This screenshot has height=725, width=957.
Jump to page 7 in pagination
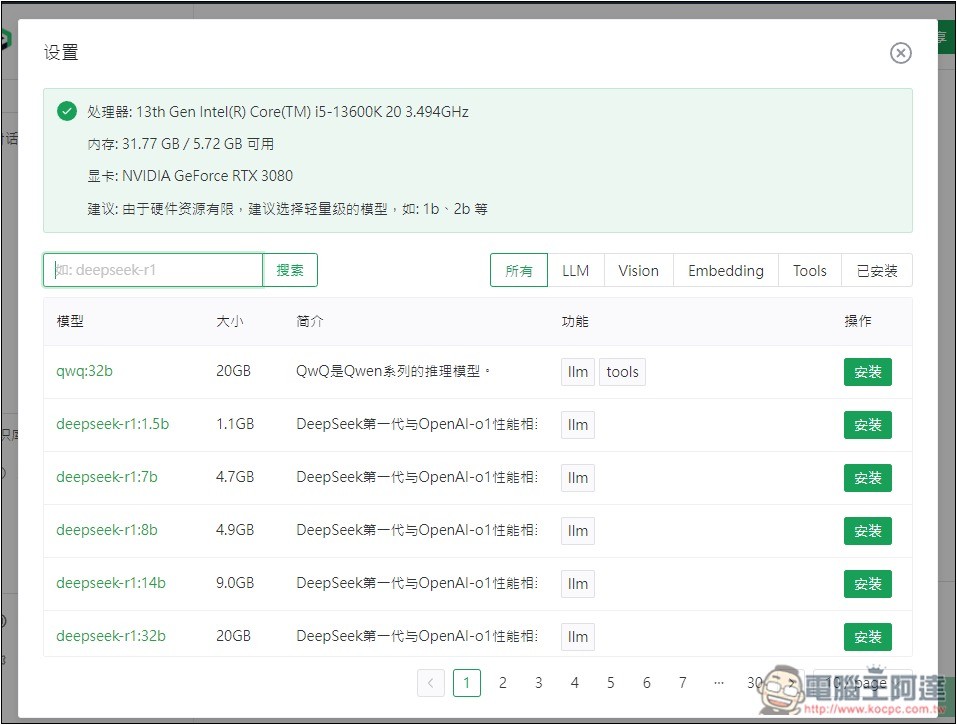pos(683,683)
